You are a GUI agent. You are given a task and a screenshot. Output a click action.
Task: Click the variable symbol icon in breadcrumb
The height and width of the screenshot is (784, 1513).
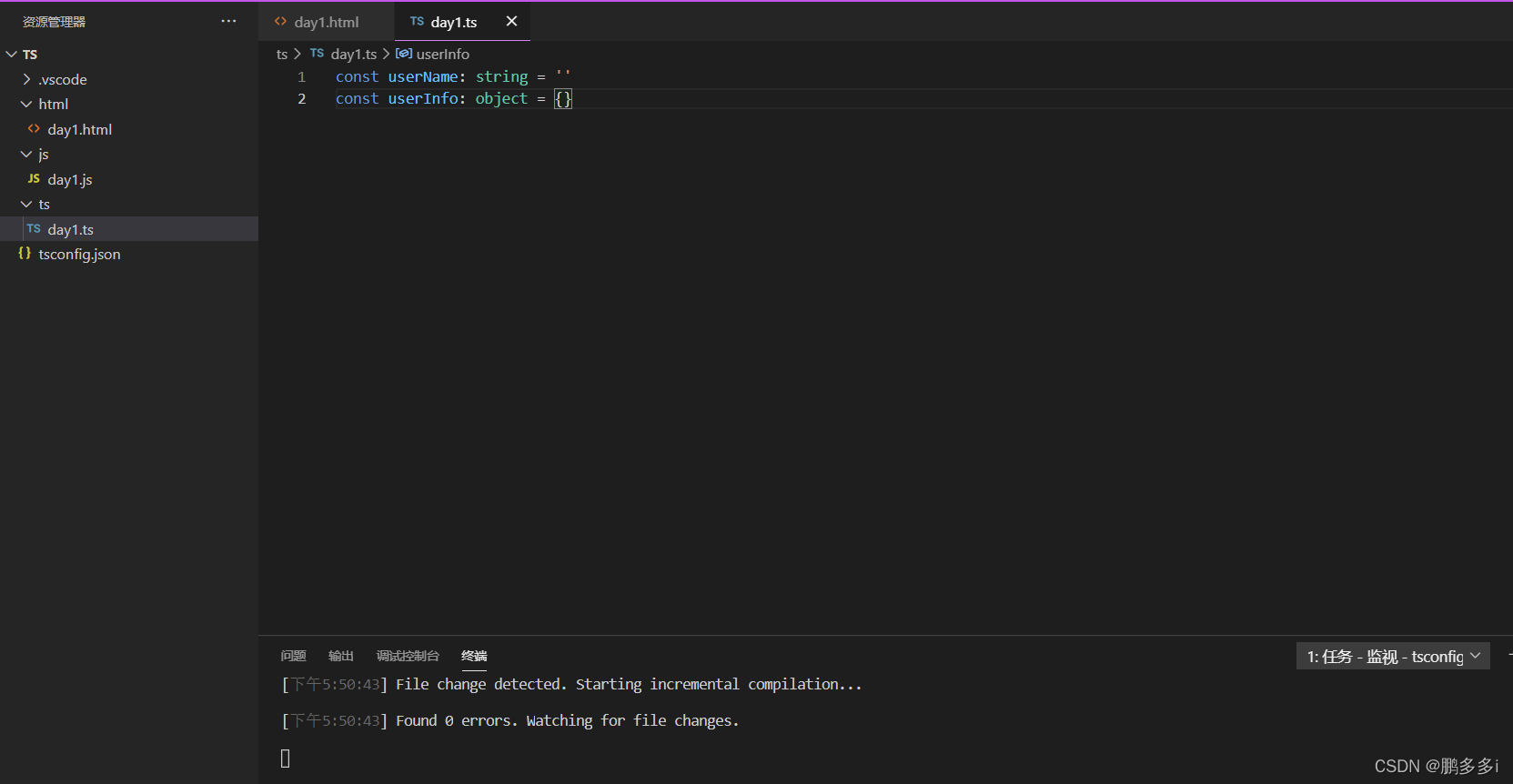404,55
